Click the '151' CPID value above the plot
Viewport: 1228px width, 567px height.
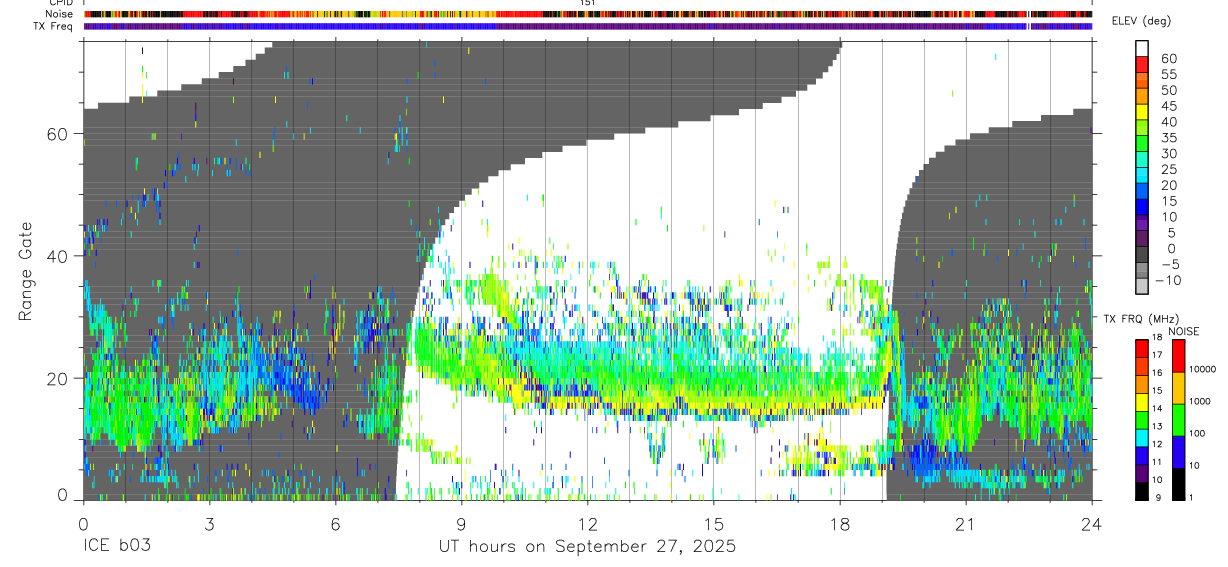(588, 3)
